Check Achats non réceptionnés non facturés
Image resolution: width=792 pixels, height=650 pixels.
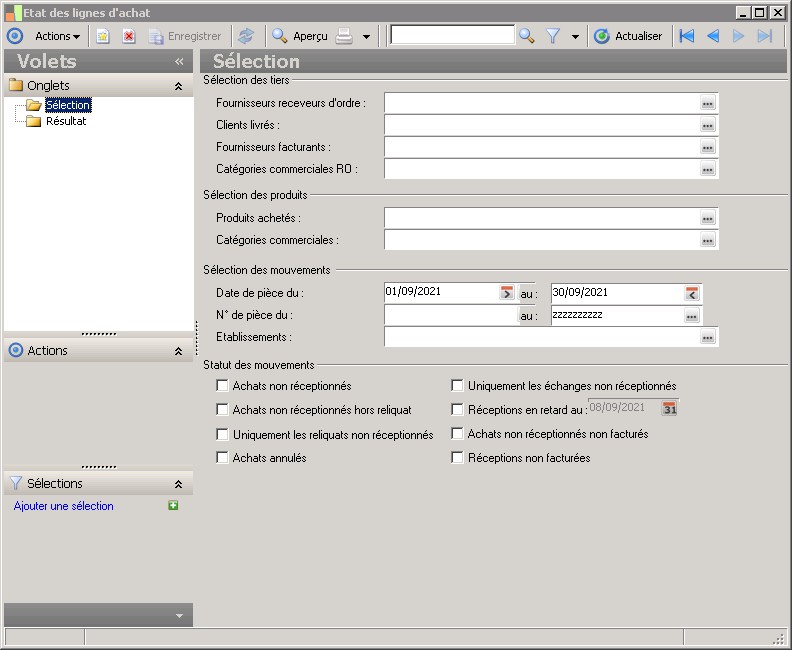pos(457,433)
